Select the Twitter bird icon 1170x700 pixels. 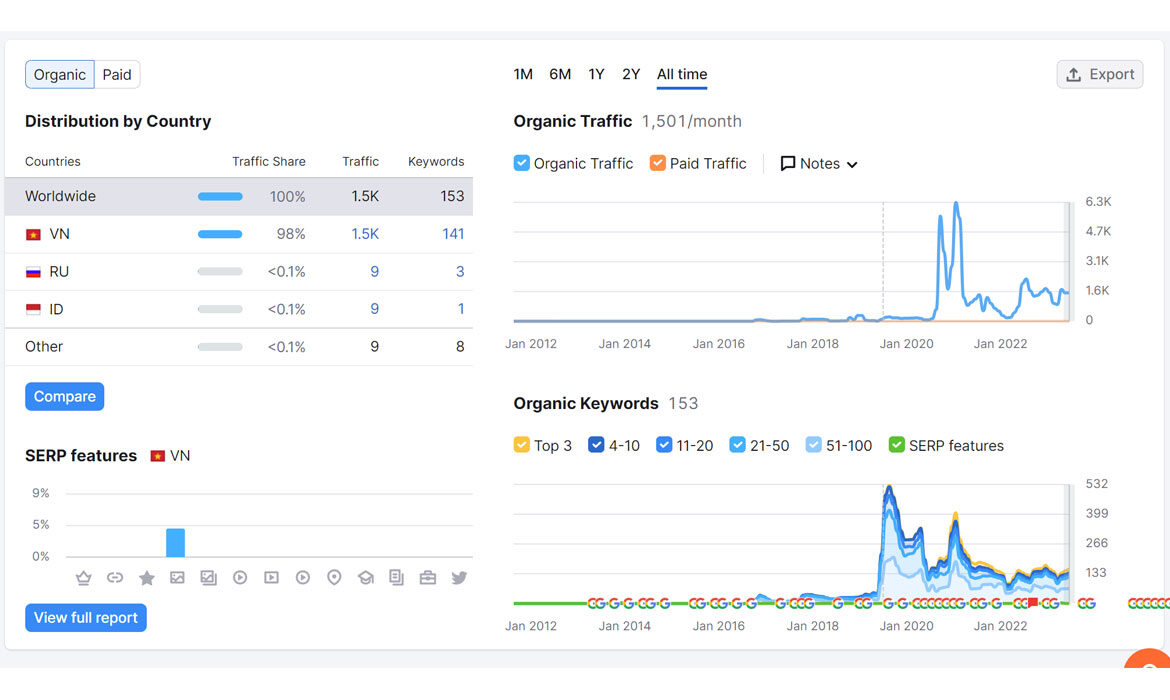(x=459, y=578)
